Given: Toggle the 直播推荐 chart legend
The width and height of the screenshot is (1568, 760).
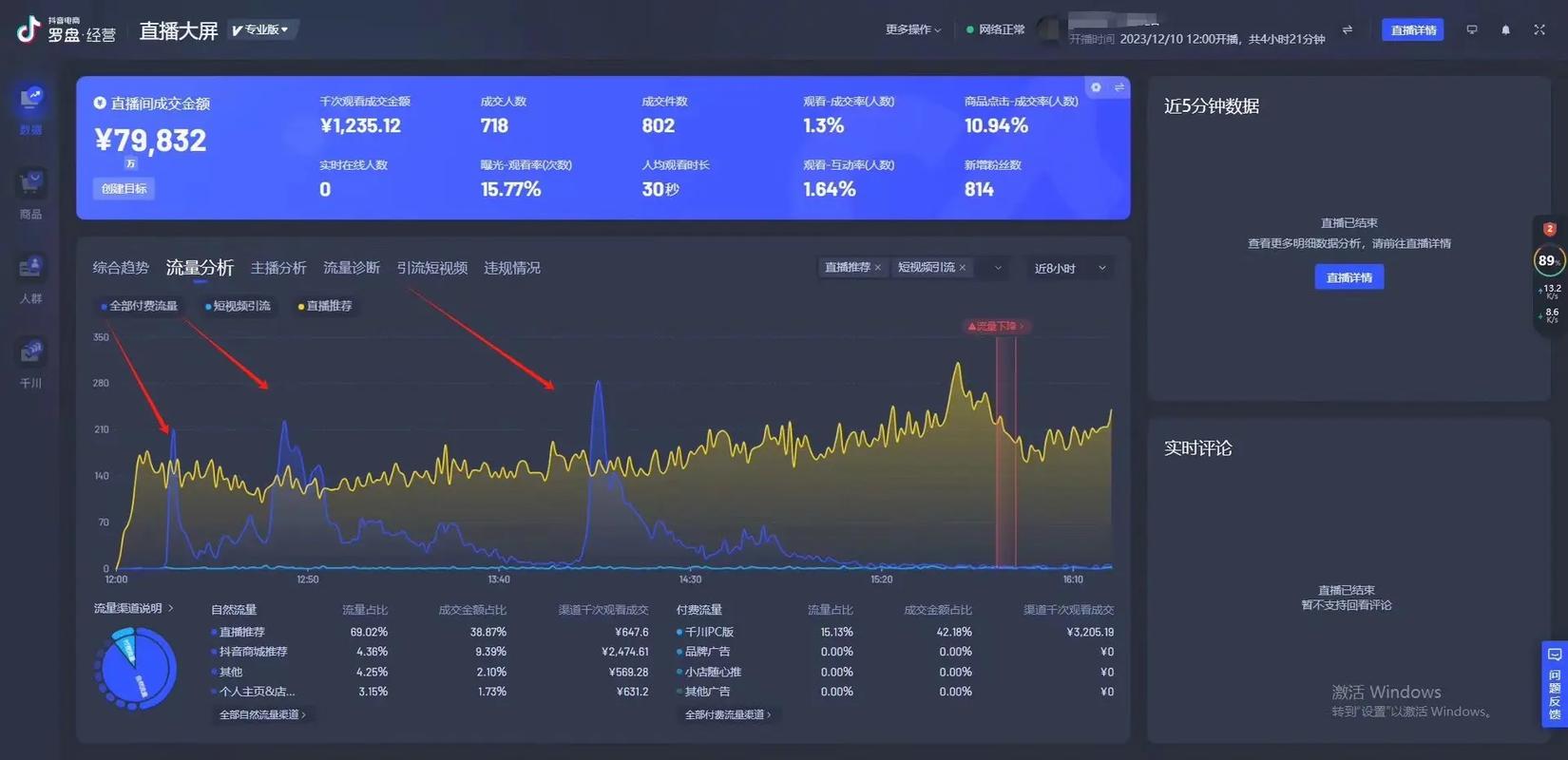Looking at the screenshot, I should point(325,306).
